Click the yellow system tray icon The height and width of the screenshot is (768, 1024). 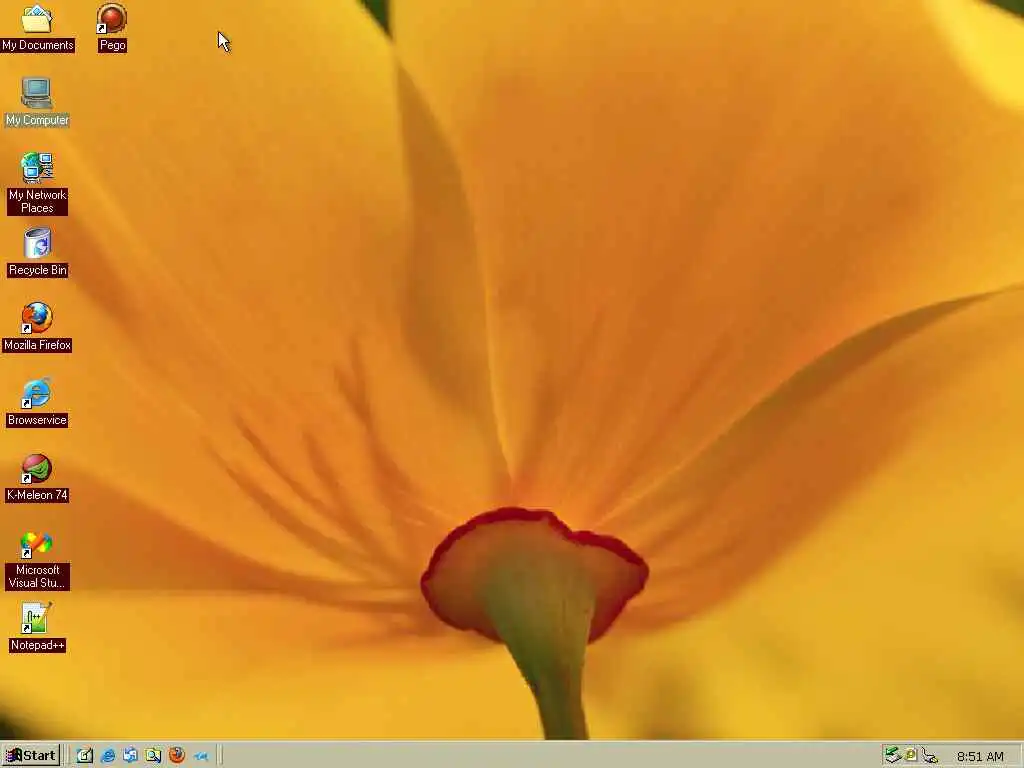(x=910, y=756)
